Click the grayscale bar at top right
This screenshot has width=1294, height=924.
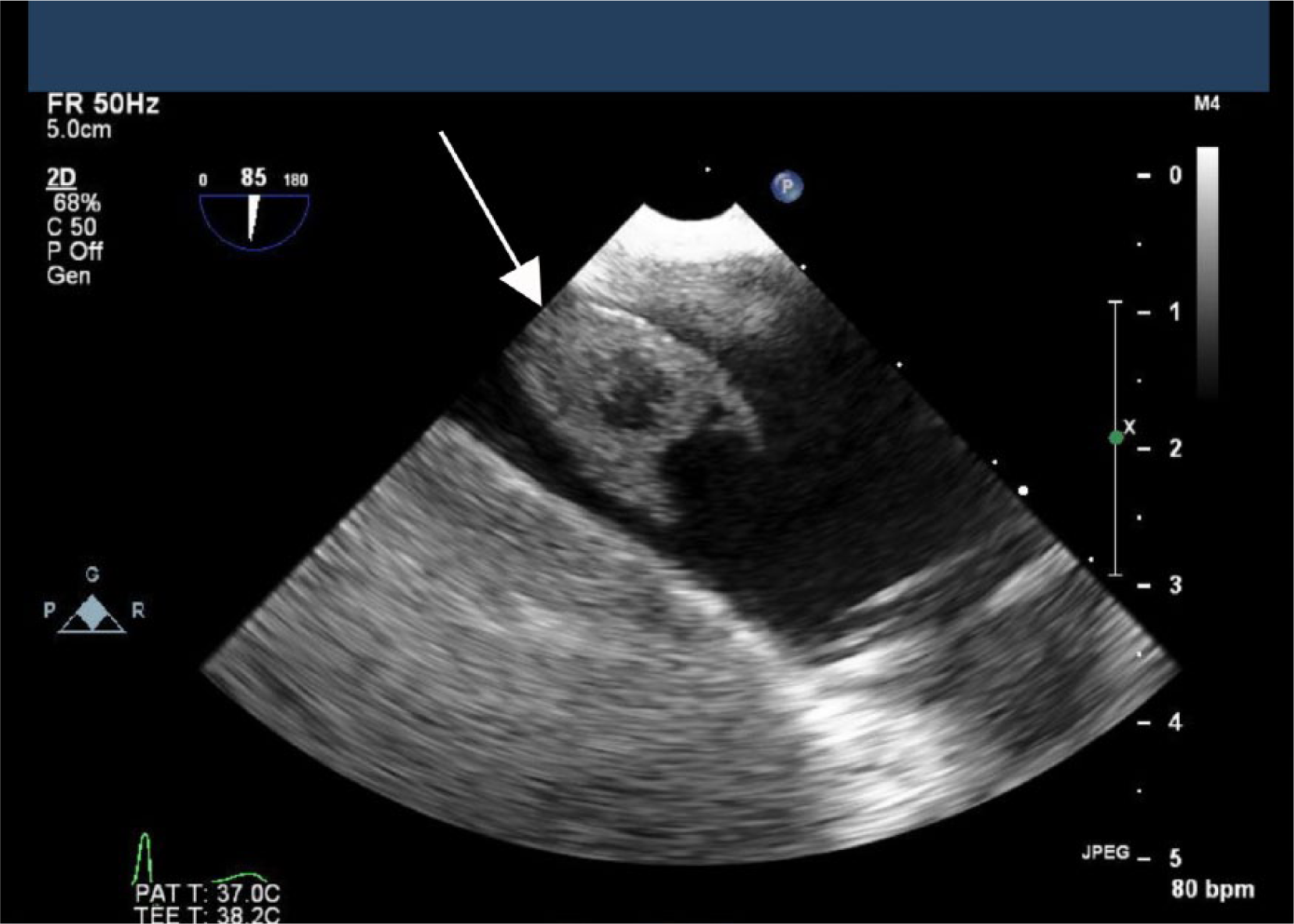1207,273
